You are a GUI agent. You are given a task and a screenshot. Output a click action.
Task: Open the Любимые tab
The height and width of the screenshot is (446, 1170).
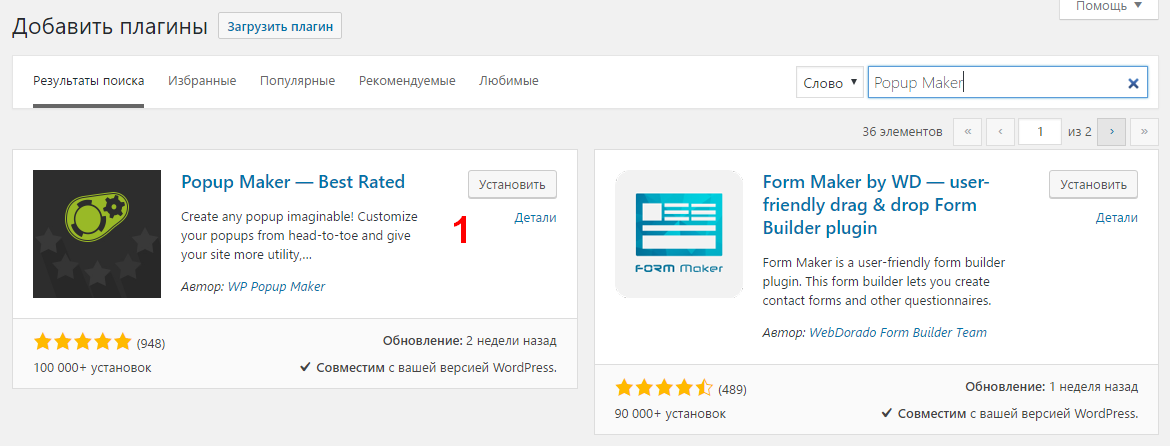(509, 81)
